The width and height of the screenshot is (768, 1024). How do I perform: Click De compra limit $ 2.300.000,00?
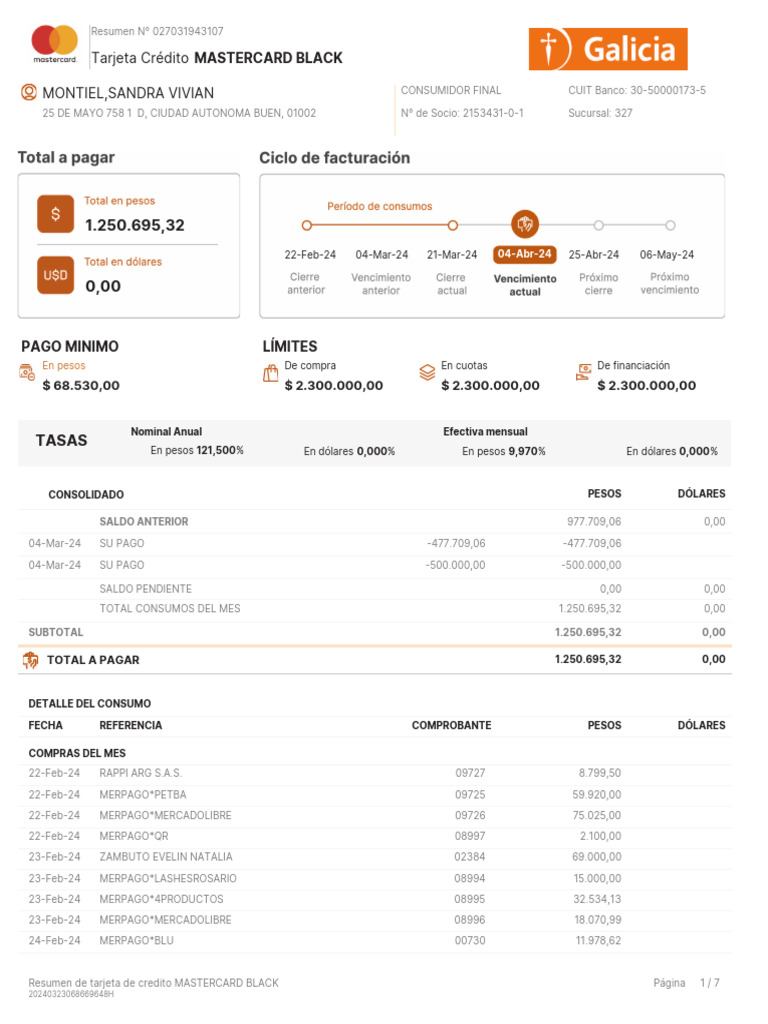(x=334, y=385)
